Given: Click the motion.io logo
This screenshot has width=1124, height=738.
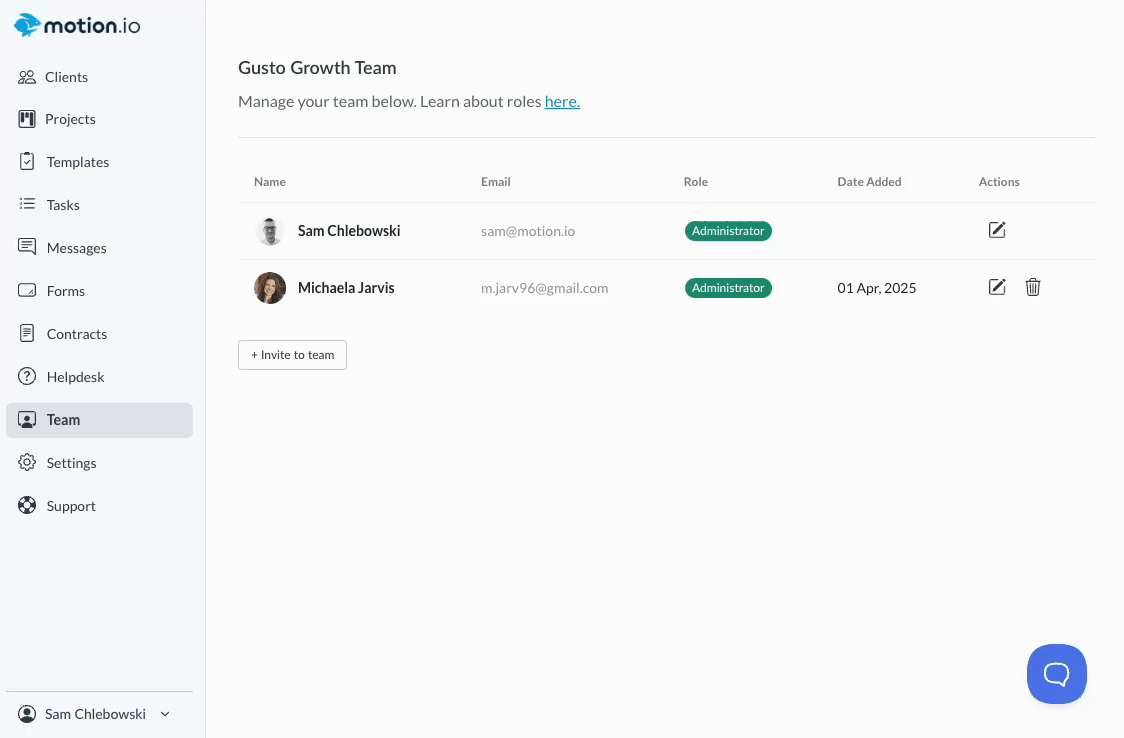Looking at the screenshot, I should pyautogui.click(x=77, y=26).
